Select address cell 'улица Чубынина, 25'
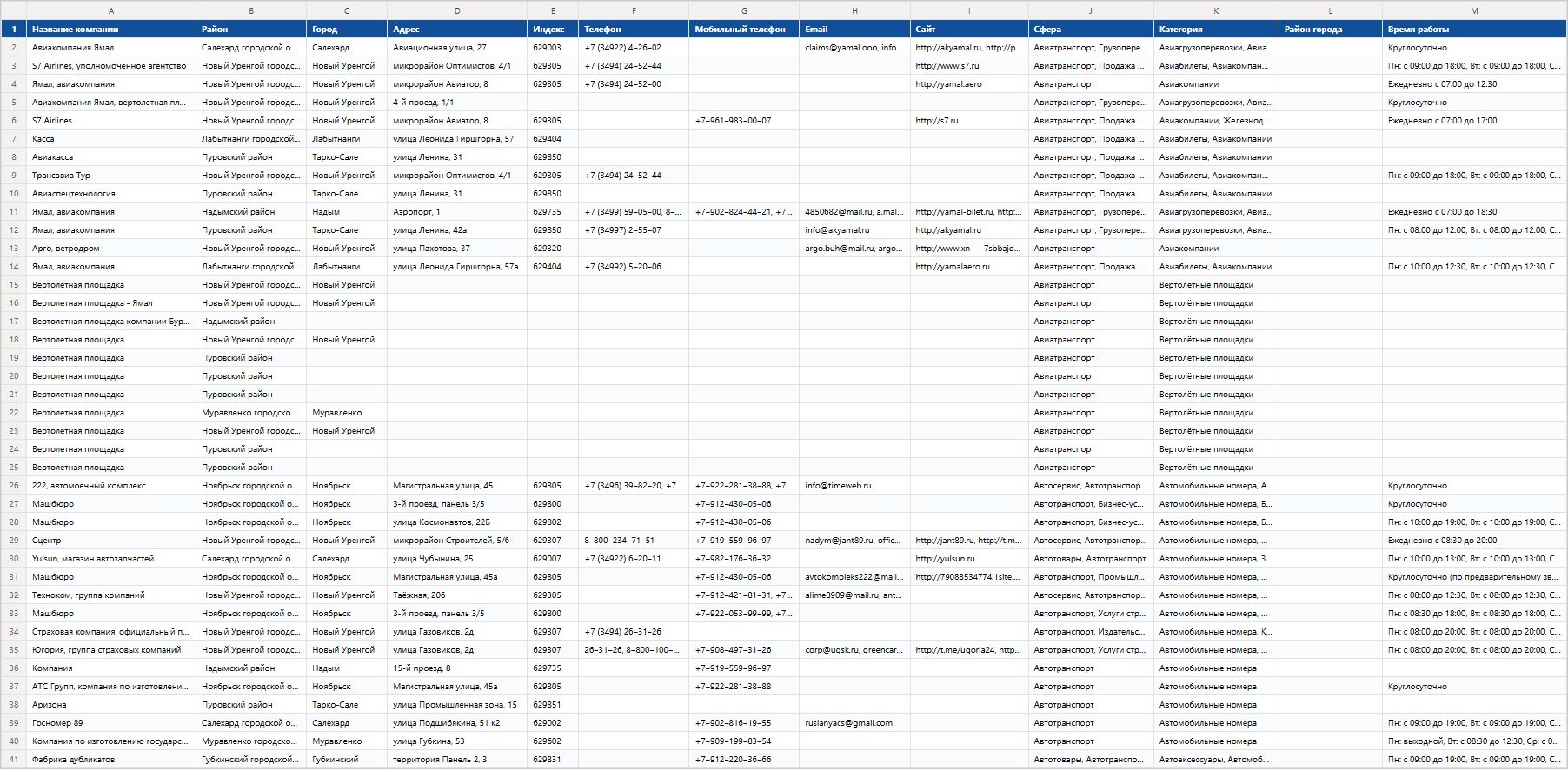Image resolution: width=1568 pixels, height=784 pixels. pos(457,559)
